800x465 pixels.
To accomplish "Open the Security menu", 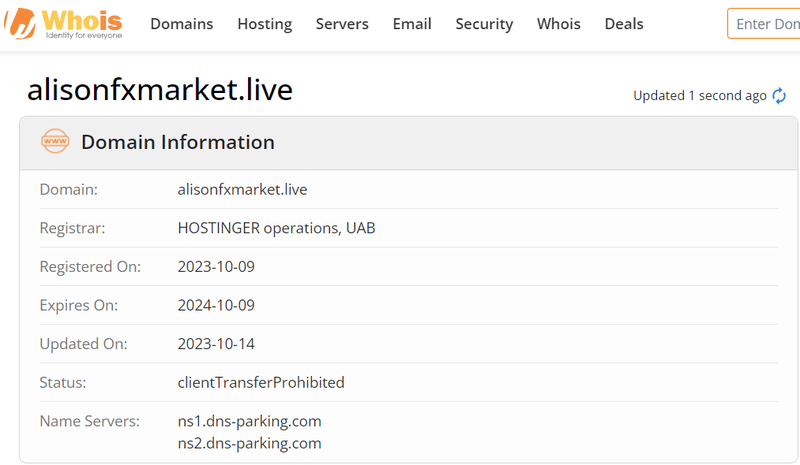I will point(484,24).
